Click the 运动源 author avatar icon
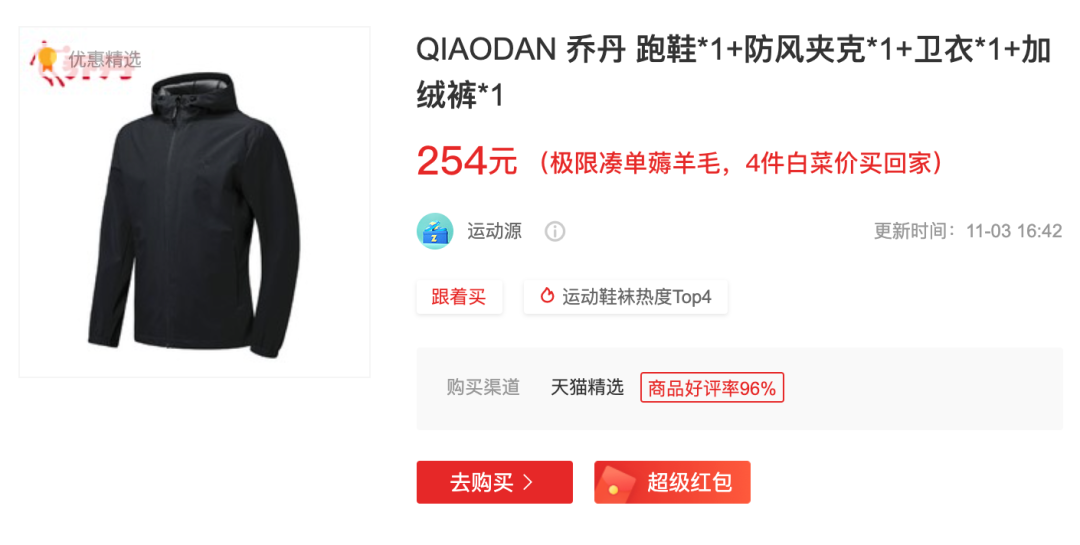 tap(435, 231)
